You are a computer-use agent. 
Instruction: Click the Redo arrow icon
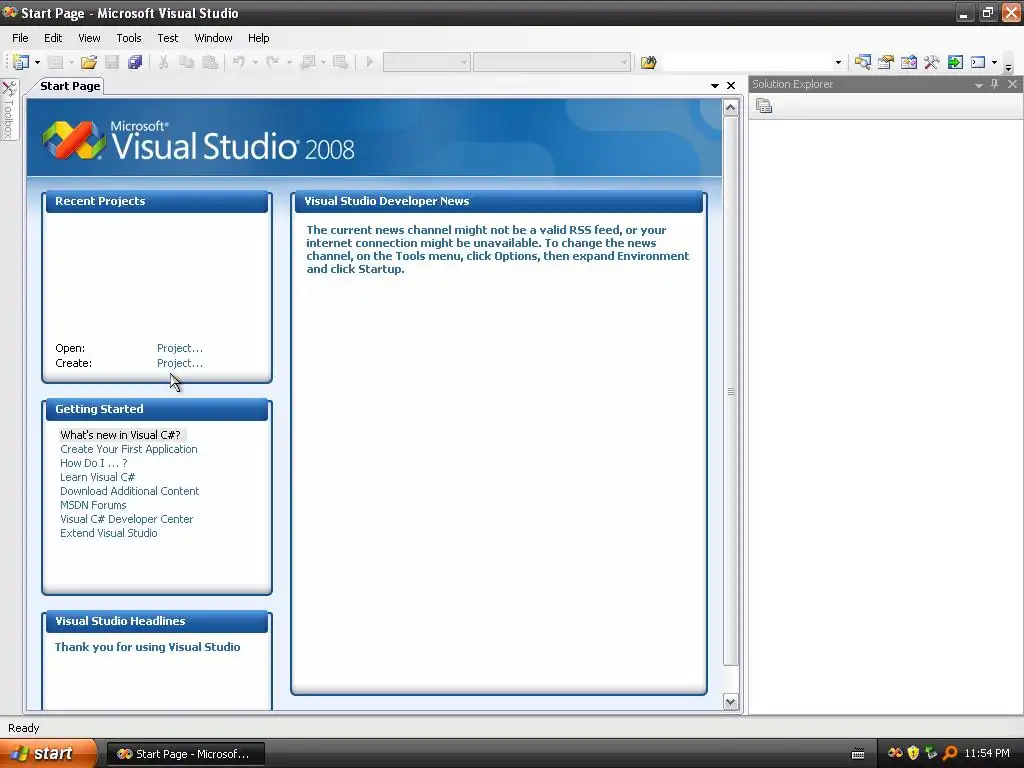273,62
